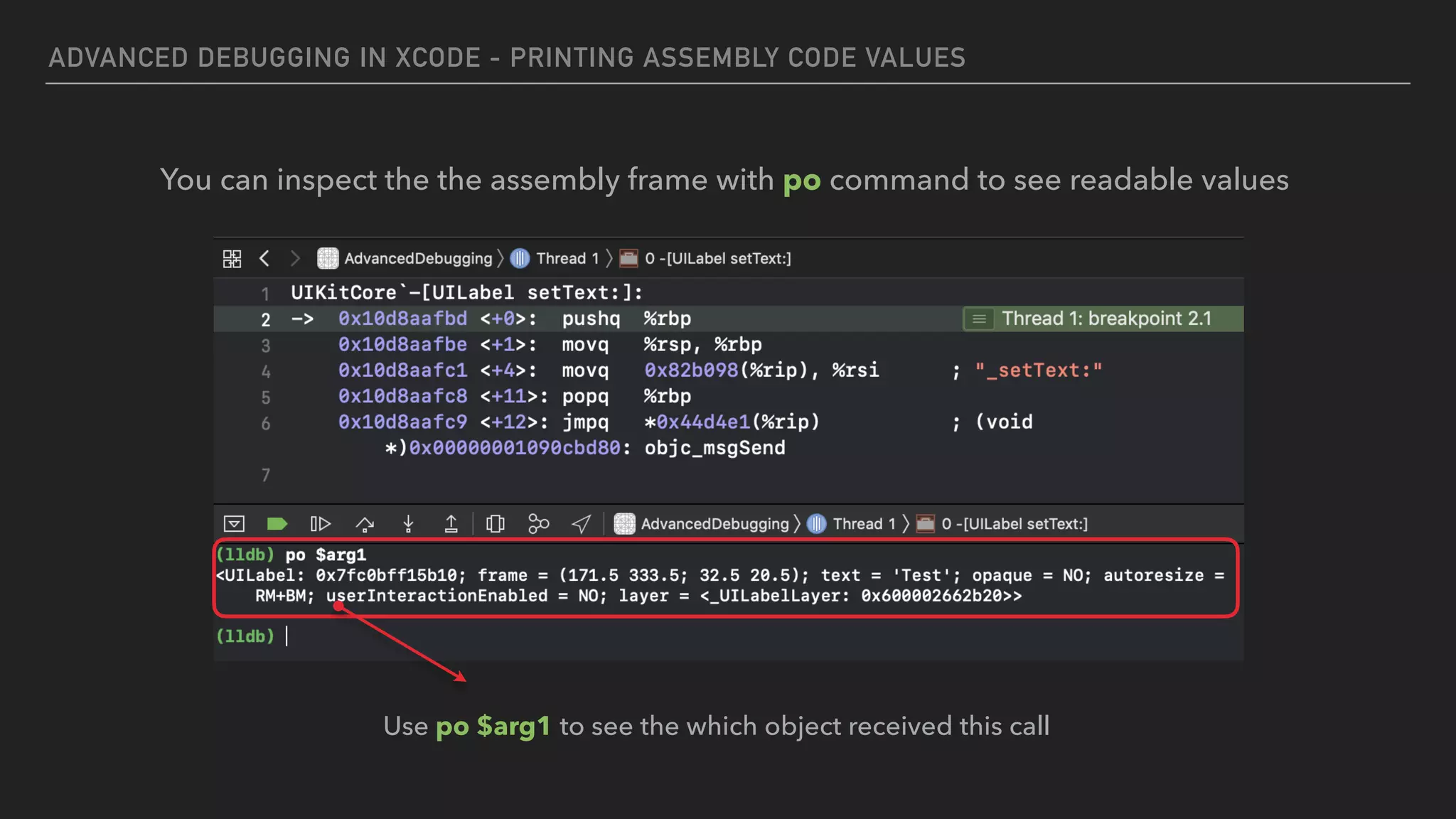Screen dimensions: 1456x819
Task: Click the jmpq instruction mnemonic
Action: coord(585,422)
